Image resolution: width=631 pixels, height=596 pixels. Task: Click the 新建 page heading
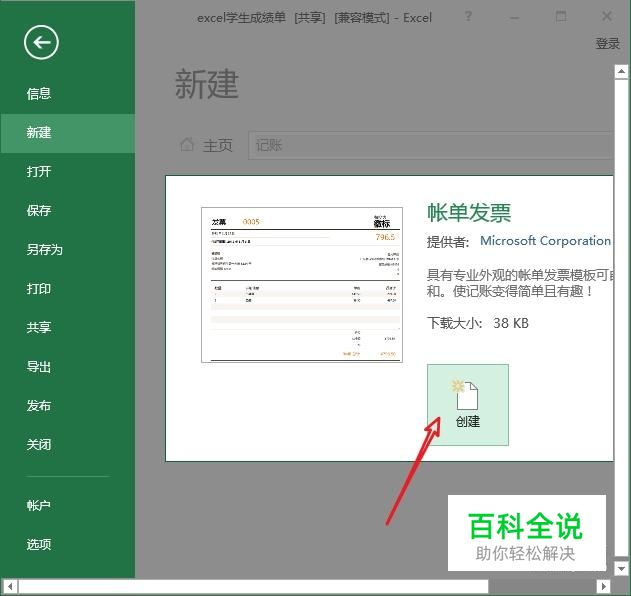tap(207, 84)
